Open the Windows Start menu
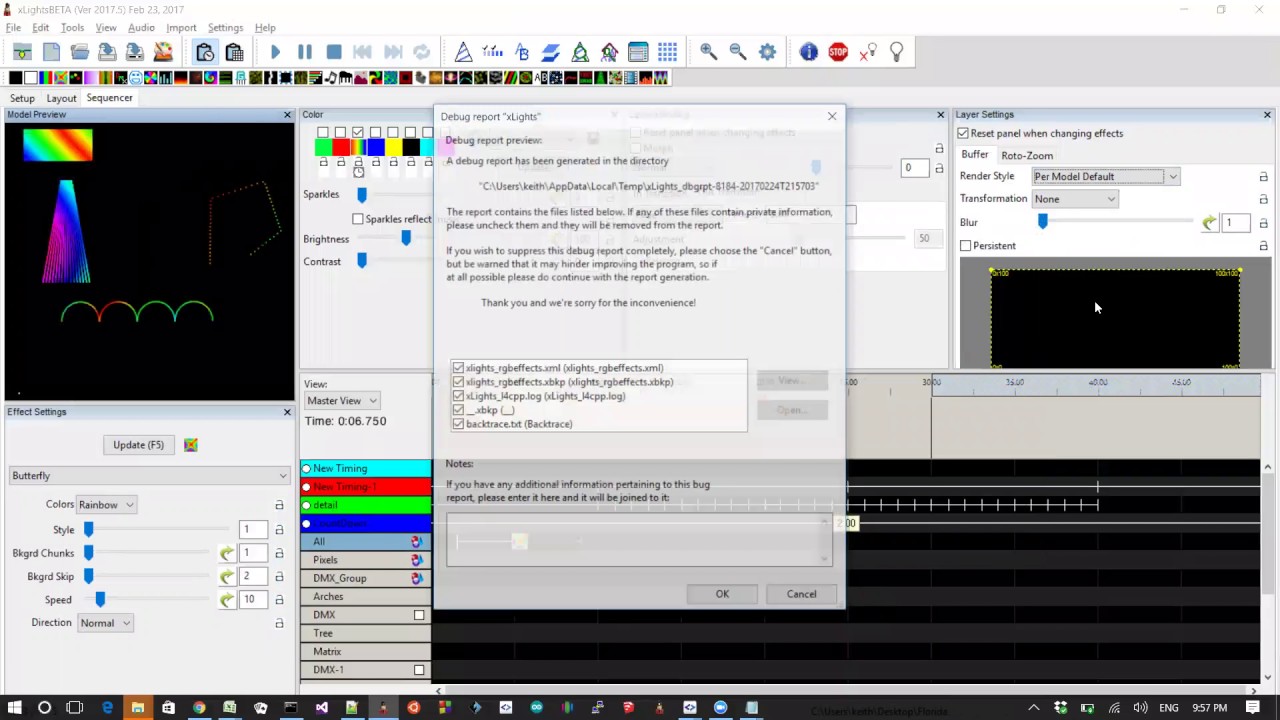1280x720 pixels. tap(14, 708)
